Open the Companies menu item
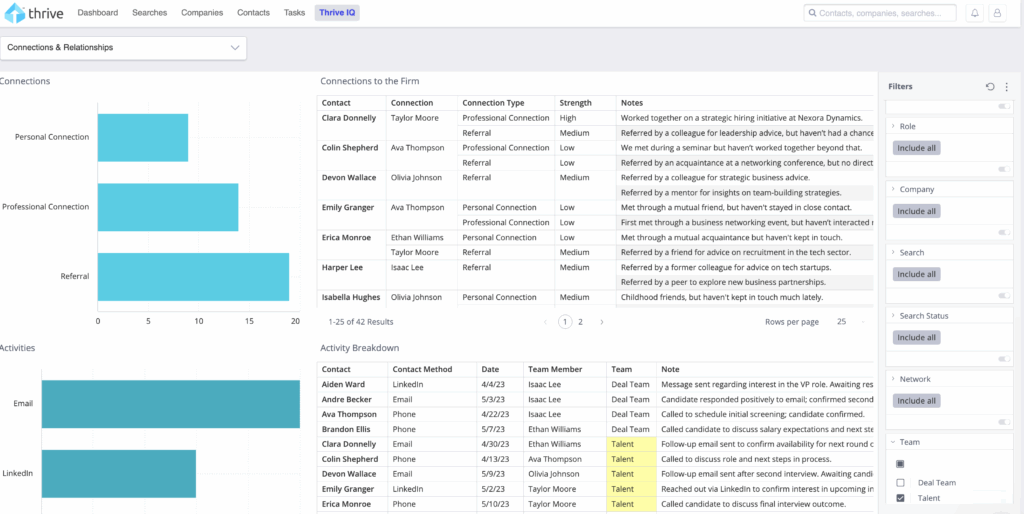 (x=202, y=13)
